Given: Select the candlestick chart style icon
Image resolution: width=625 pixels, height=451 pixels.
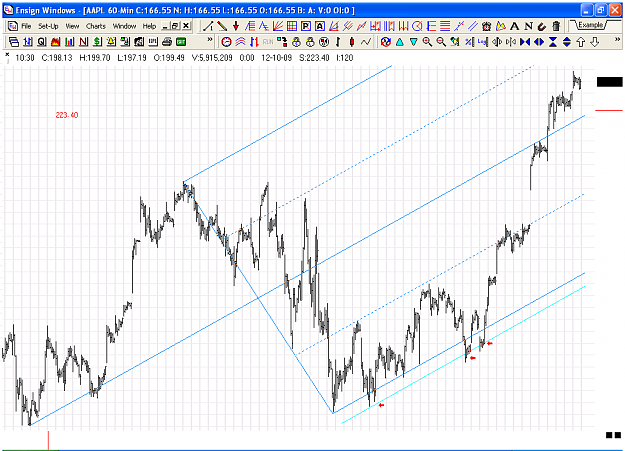Looking at the screenshot, I should point(352,41).
